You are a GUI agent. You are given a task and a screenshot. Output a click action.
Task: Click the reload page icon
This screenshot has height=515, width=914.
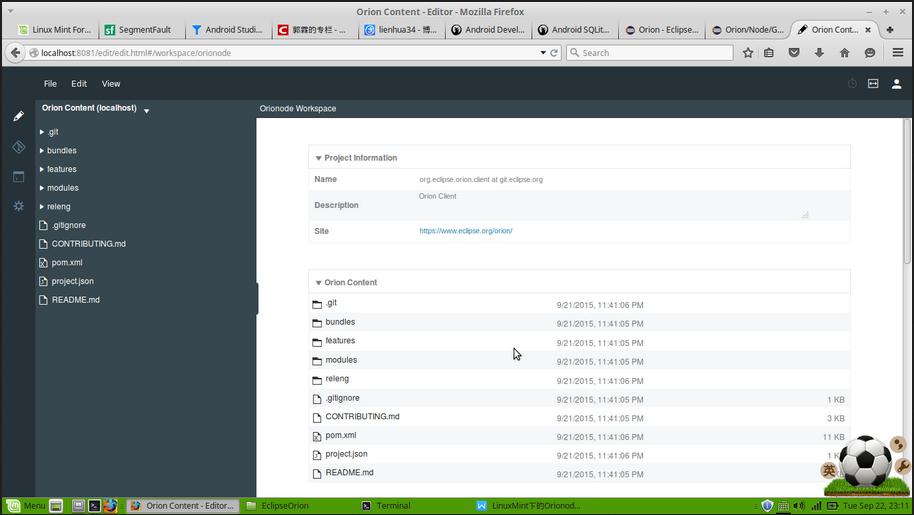click(x=554, y=52)
